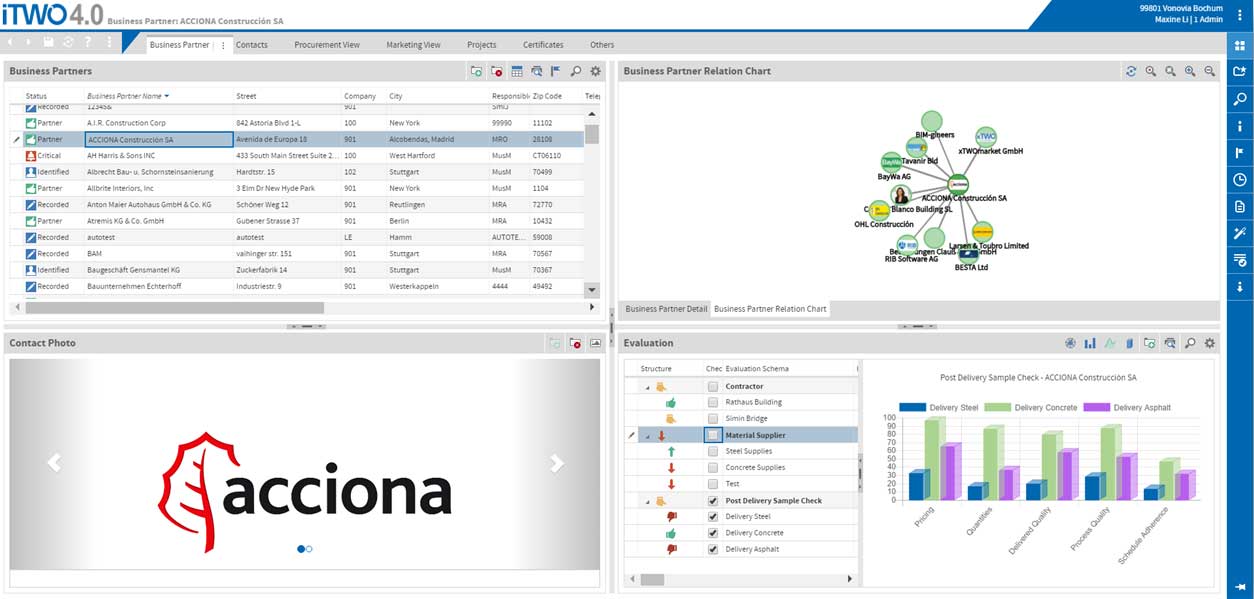This screenshot has height=599, width=1254.
Task: Uncheck the Delivery Steel checkbox
Action: pos(712,517)
